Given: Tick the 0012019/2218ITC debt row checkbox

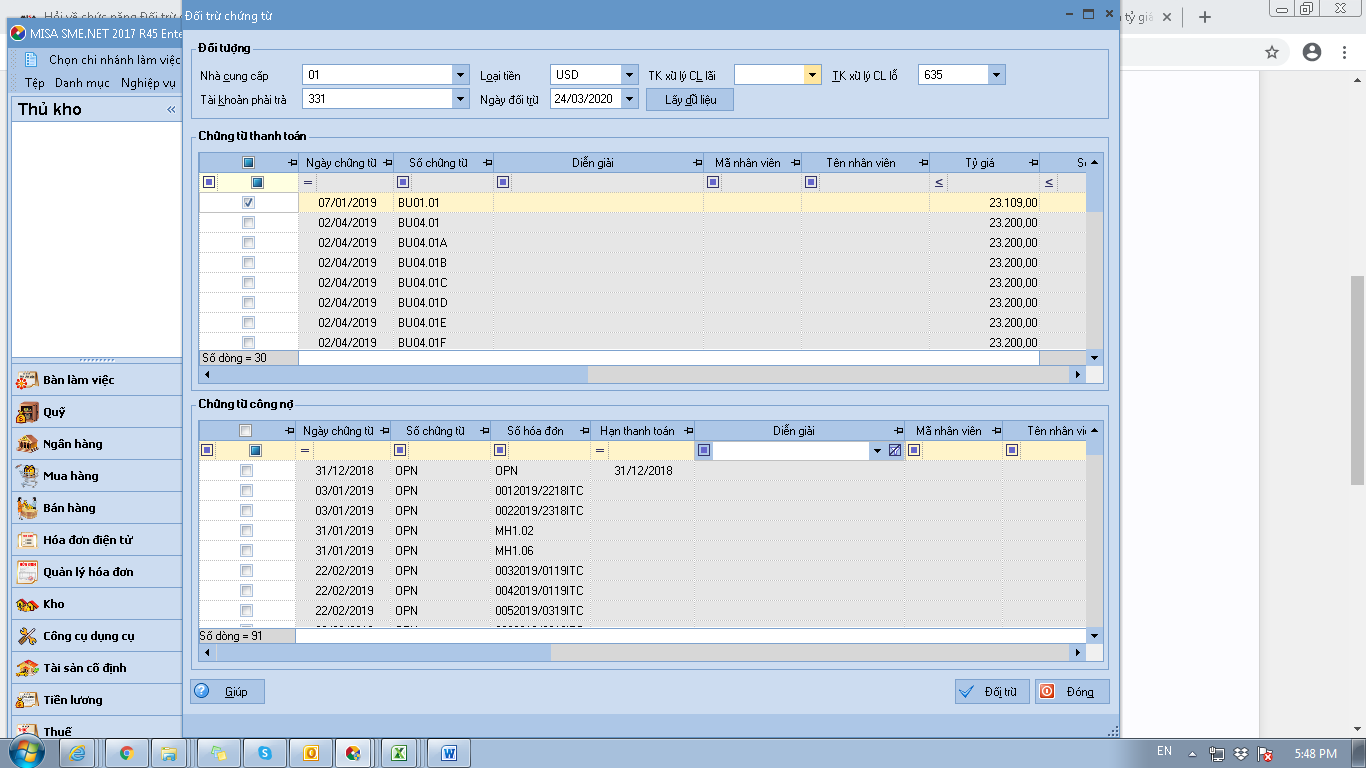Looking at the screenshot, I should coord(246,490).
